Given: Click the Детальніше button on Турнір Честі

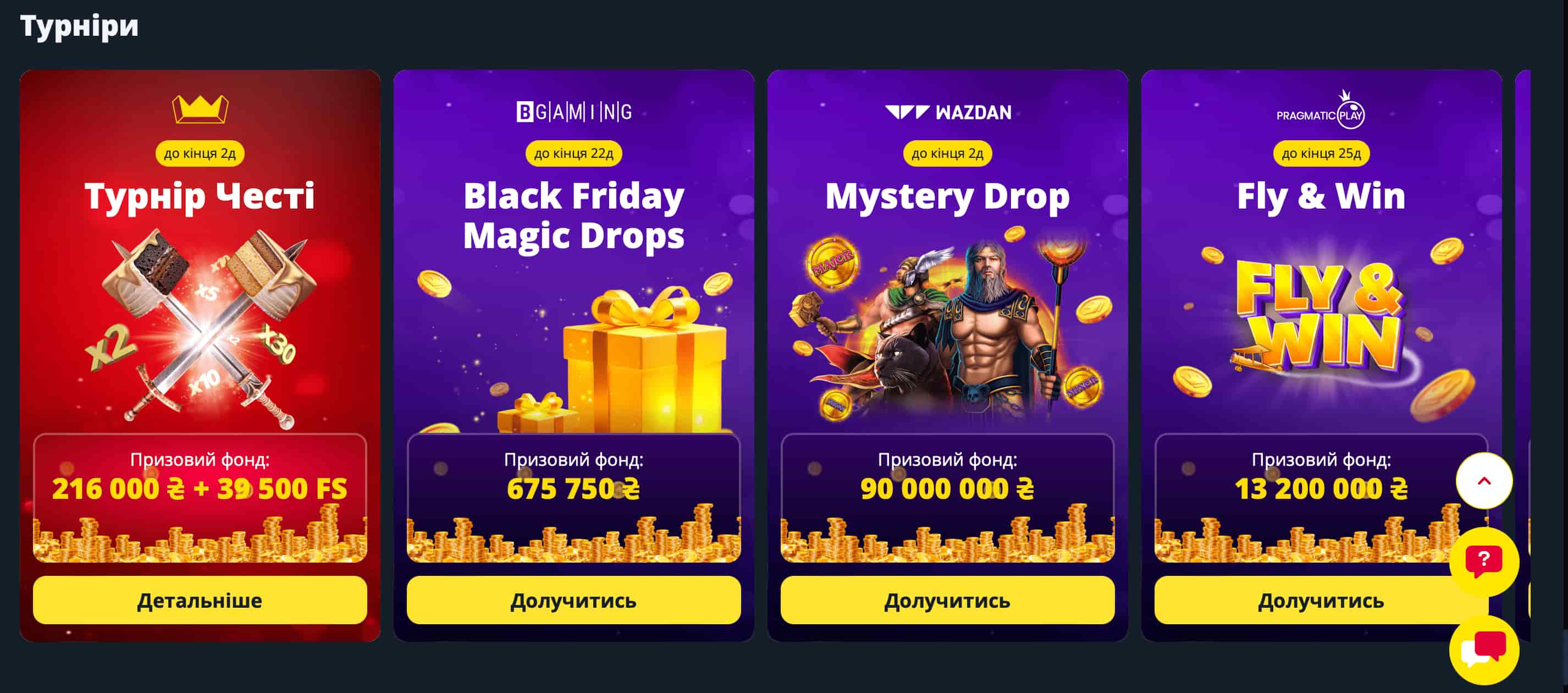Looking at the screenshot, I should click(x=200, y=600).
